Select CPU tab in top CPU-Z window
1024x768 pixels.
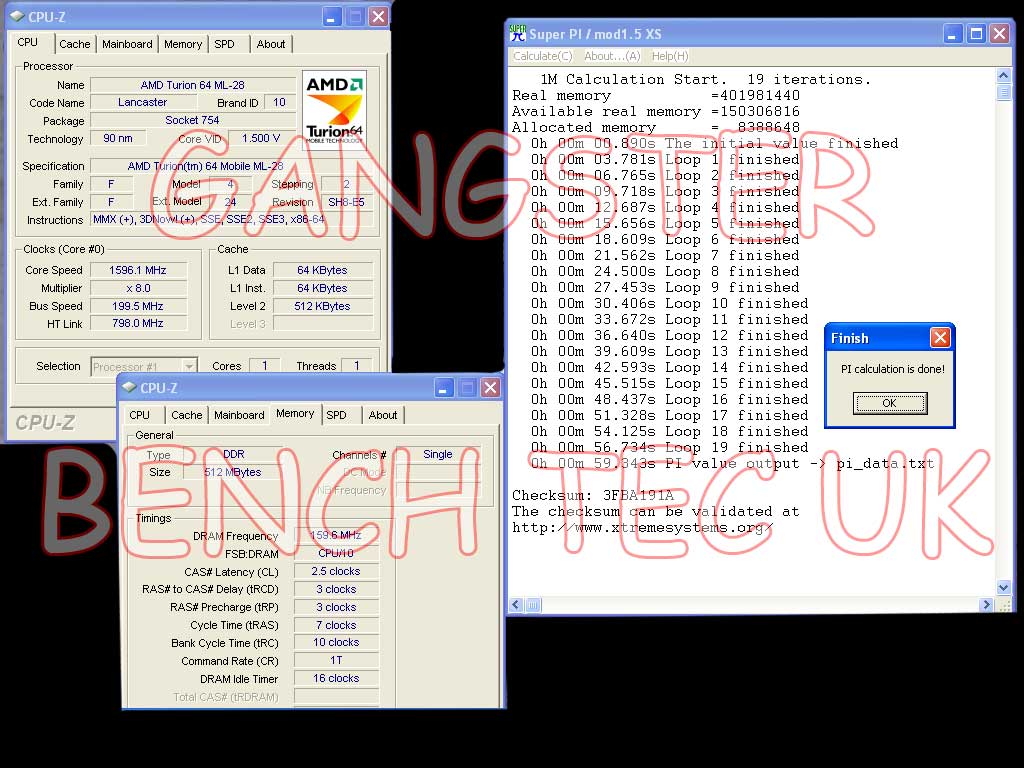[27, 42]
